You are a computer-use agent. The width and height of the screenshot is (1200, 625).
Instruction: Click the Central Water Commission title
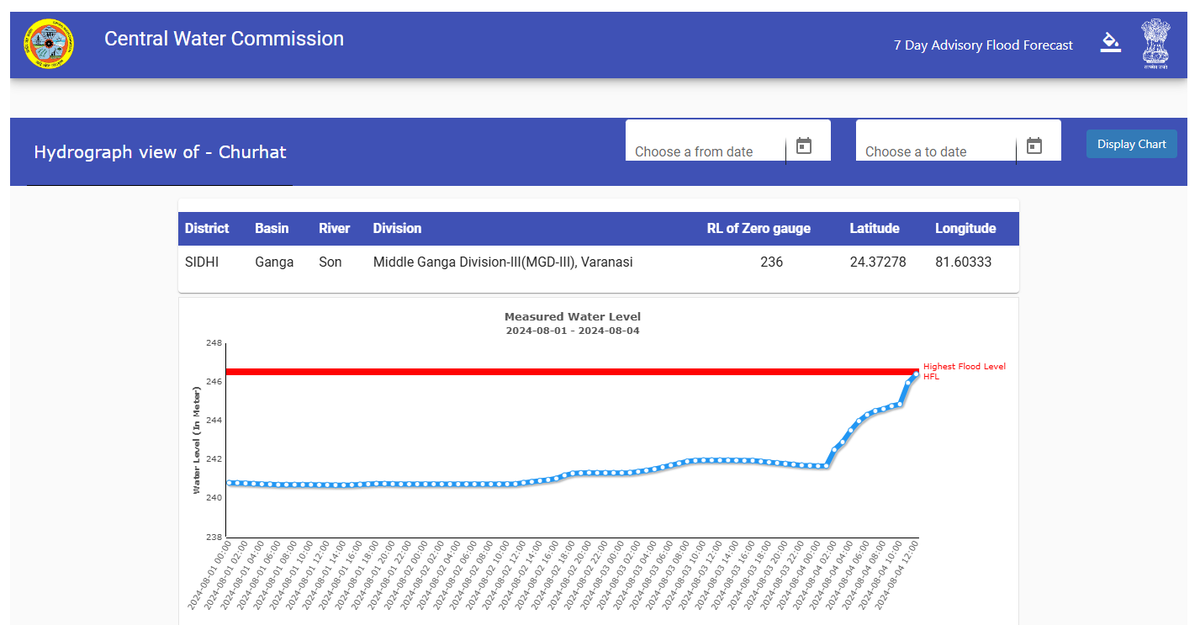pyautogui.click(x=224, y=39)
